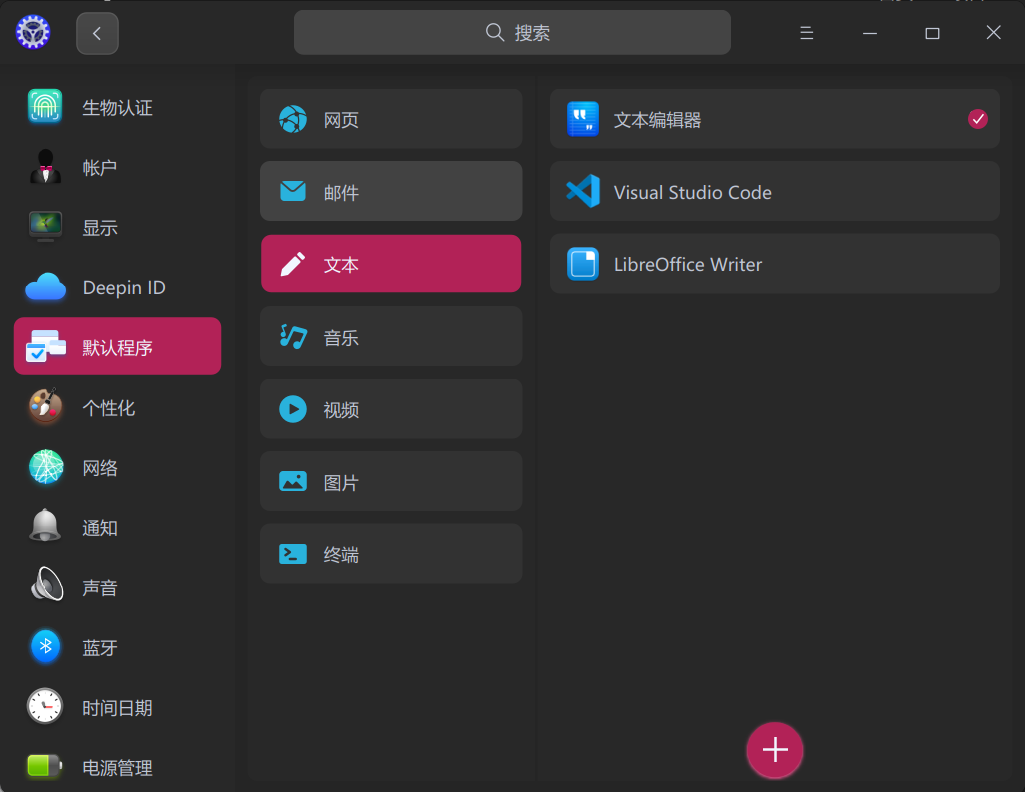
Task: Select the 终端 terminal category
Action: [x=390, y=553]
